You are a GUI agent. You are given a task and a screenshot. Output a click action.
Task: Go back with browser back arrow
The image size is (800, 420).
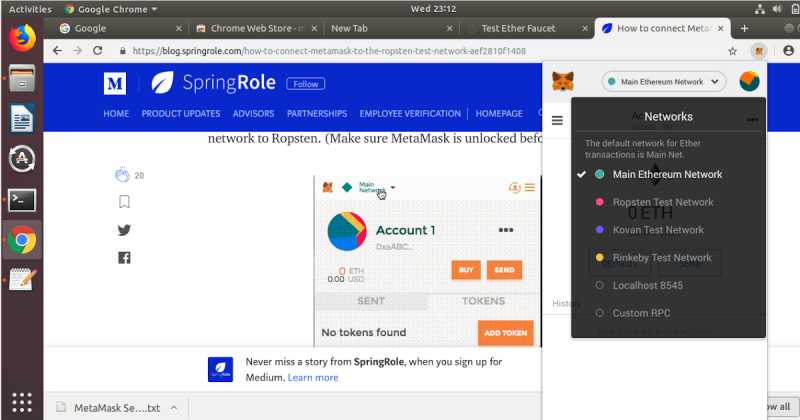click(x=57, y=51)
